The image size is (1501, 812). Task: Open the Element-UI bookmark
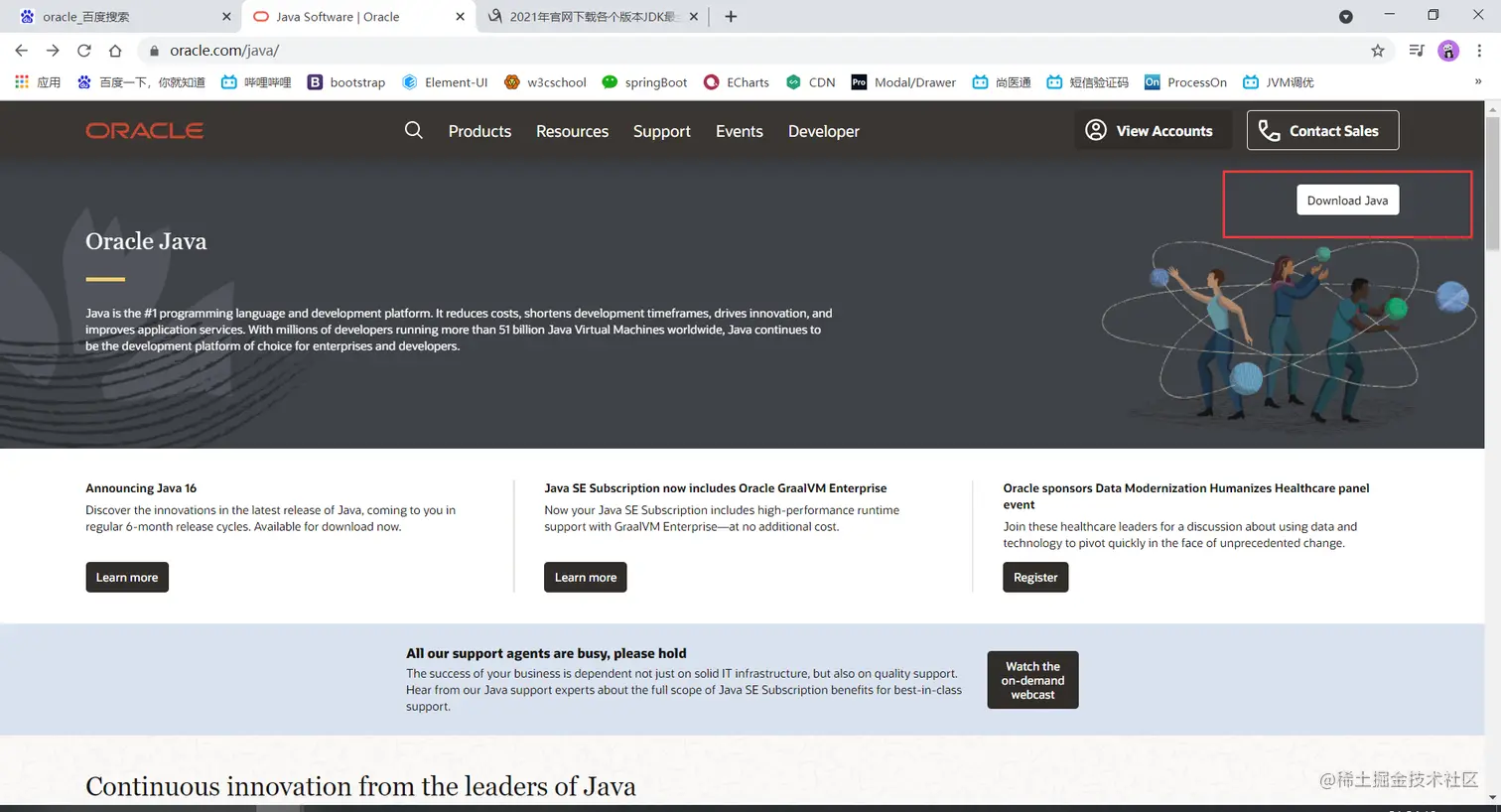coord(445,82)
